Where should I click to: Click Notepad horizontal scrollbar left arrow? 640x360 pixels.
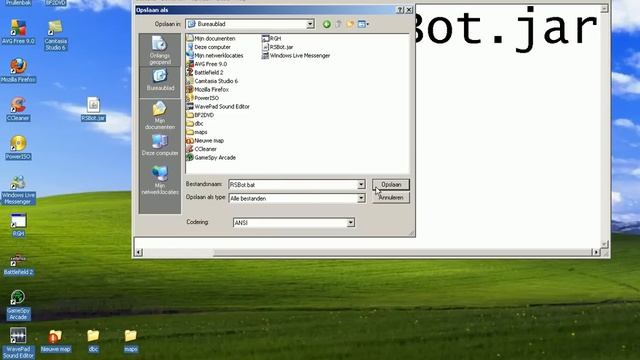pyautogui.click(x=138, y=252)
